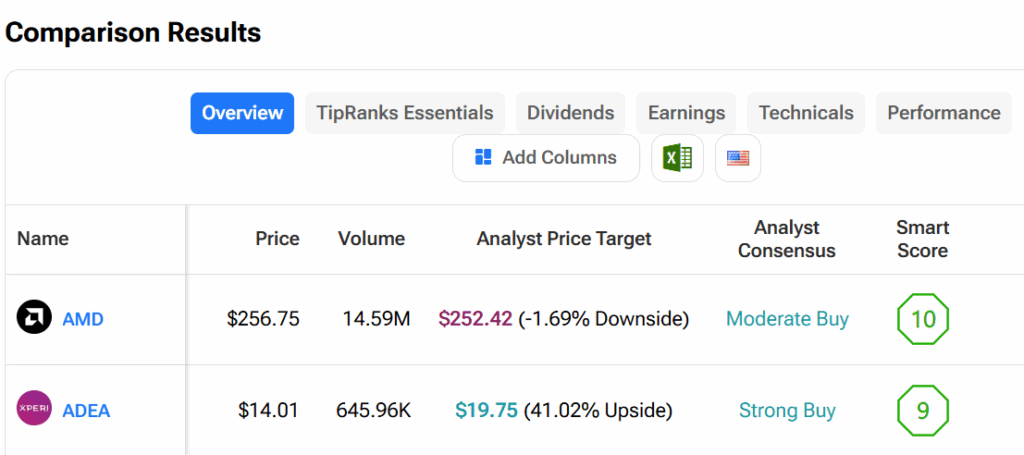Go to the Earnings tab
This screenshot has width=1024, height=455.
686,113
